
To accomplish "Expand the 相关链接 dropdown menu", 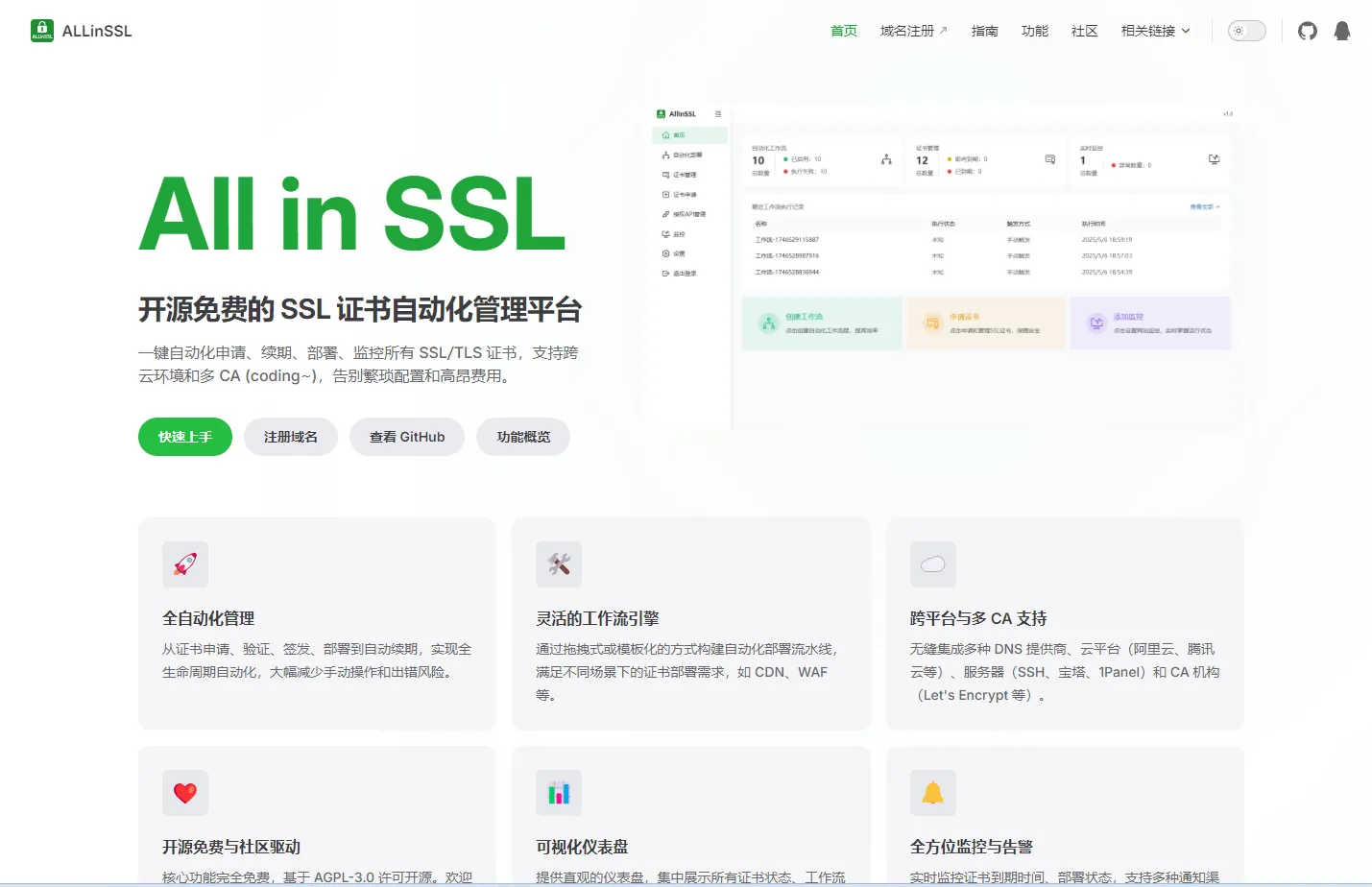I will (x=1156, y=31).
